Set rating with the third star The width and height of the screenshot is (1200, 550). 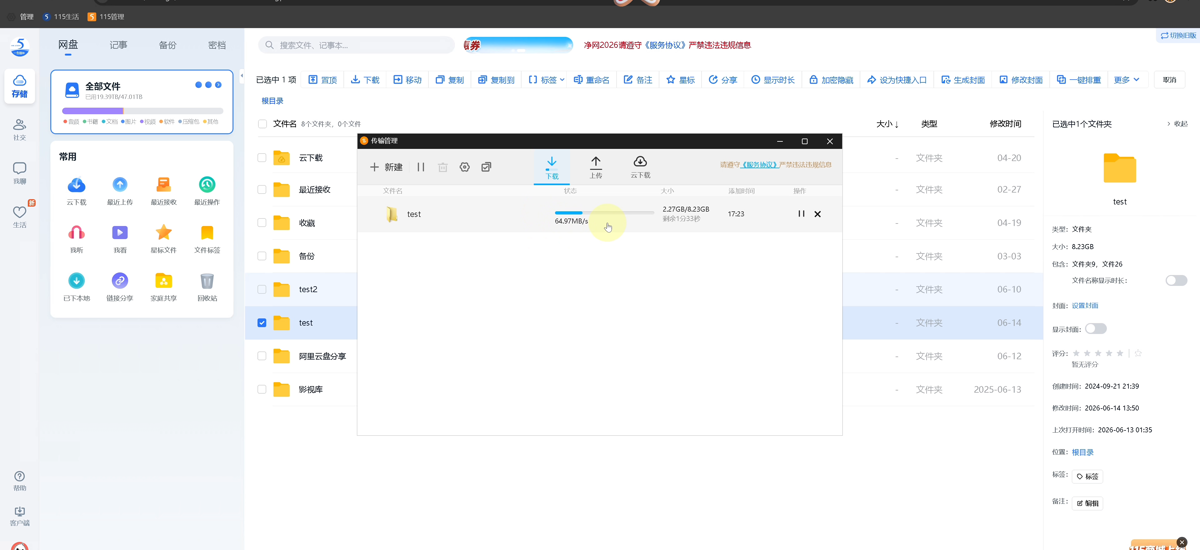point(1098,353)
